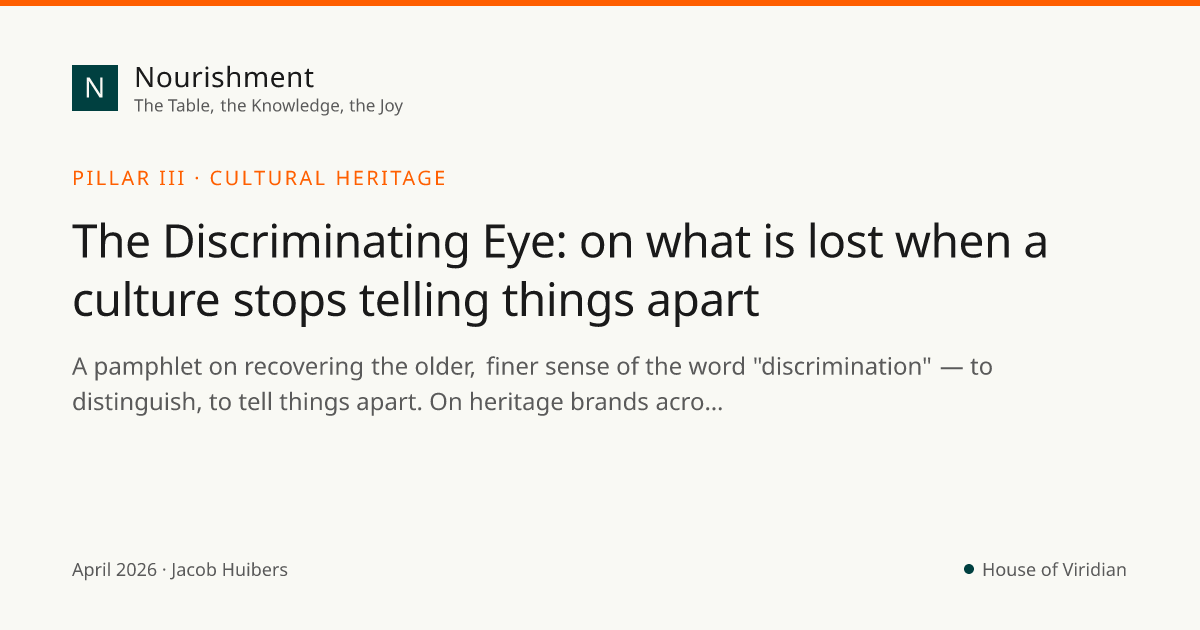Open the House of Viridian link
This screenshot has width=1200, height=630.
[1054, 570]
